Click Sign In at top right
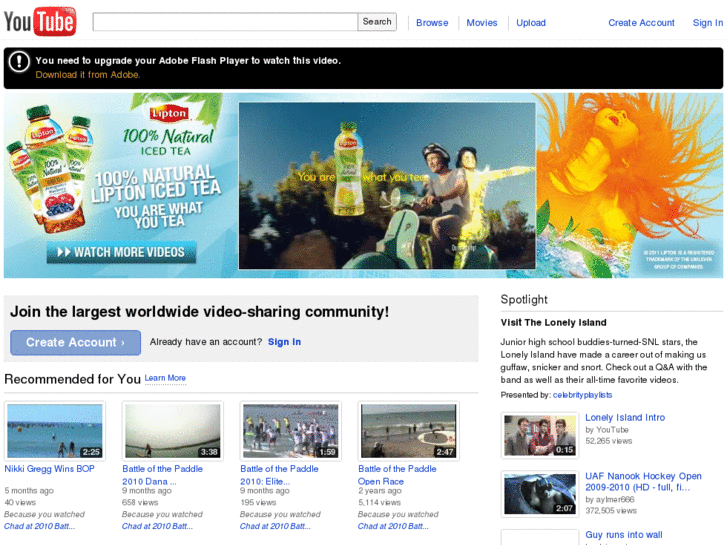Image resolution: width=727 pixels, height=545 pixels. tap(708, 23)
